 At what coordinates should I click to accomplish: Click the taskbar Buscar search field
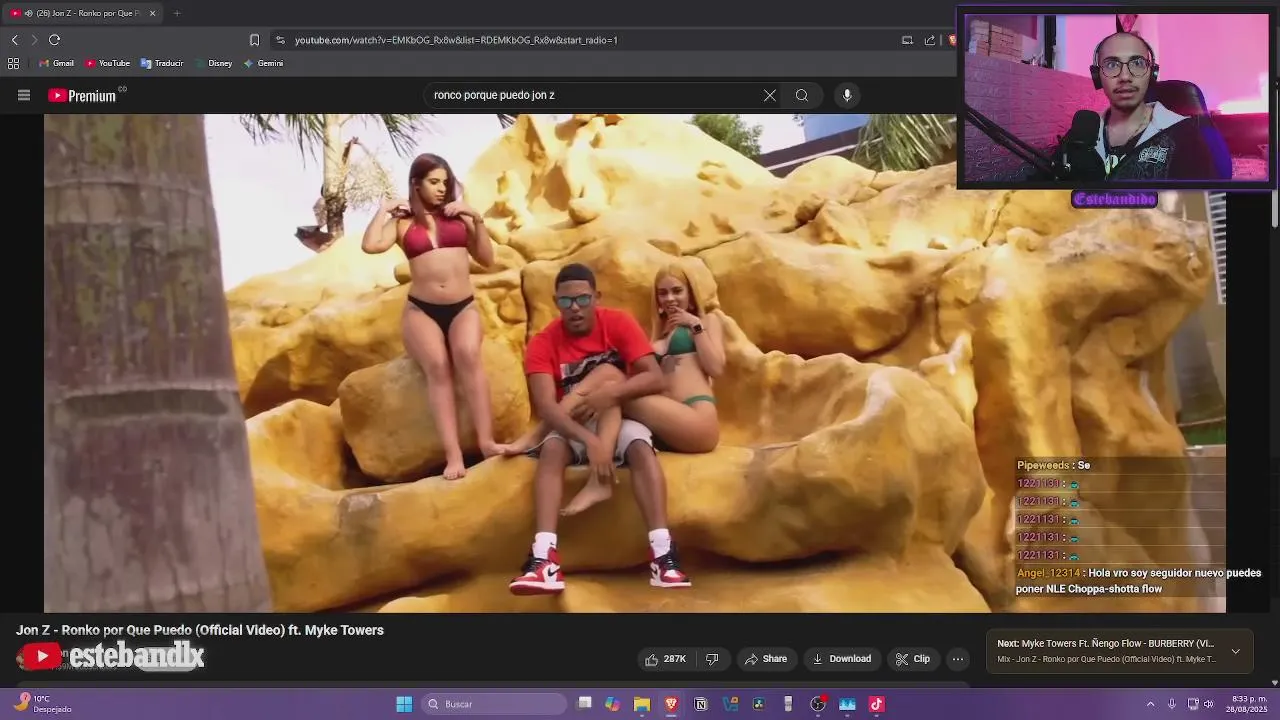494,704
